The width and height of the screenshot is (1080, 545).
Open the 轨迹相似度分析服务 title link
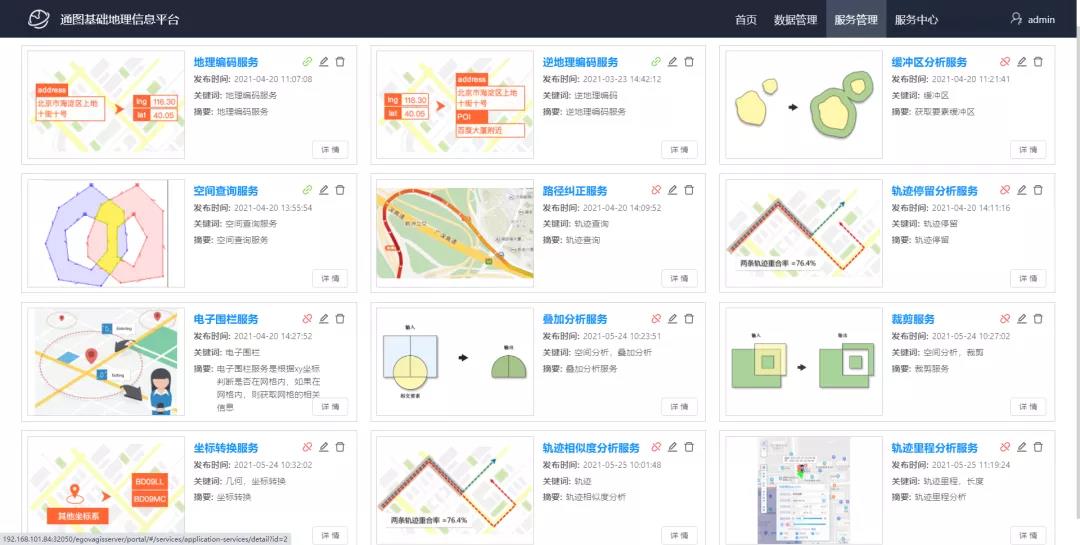(x=590, y=448)
